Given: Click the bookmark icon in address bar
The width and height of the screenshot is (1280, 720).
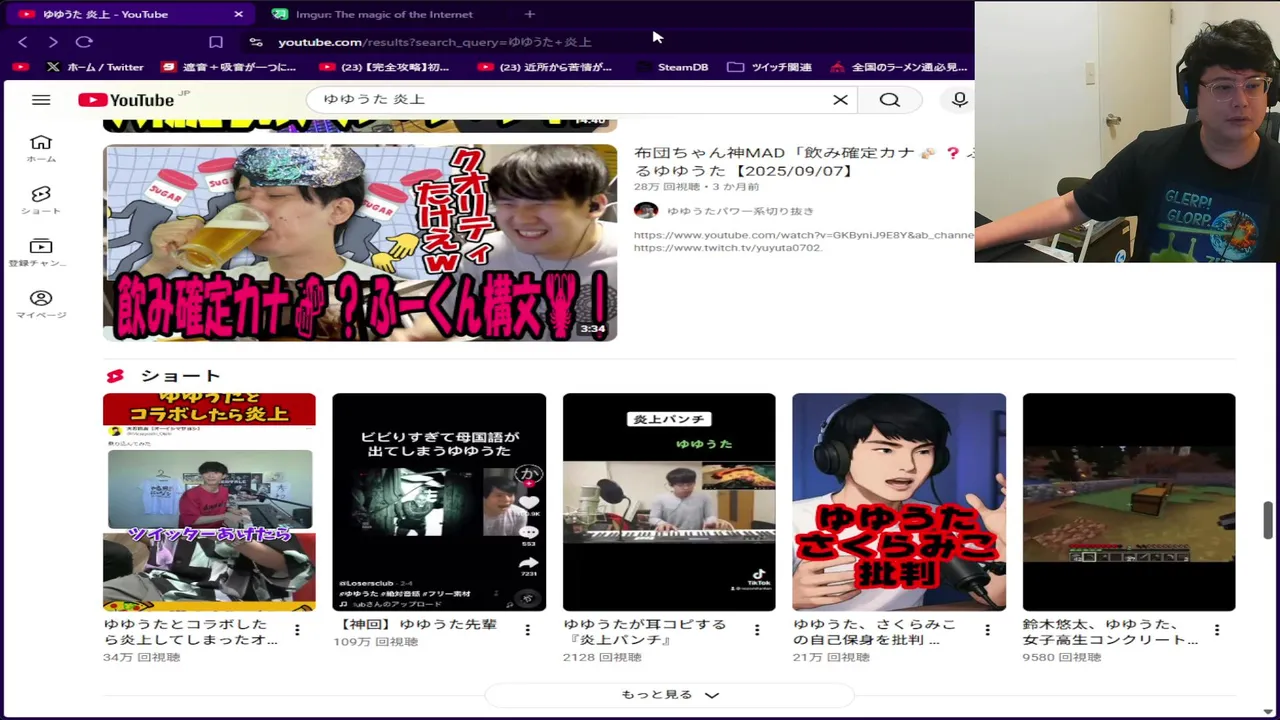Looking at the screenshot, I should (x=216, y=42).
